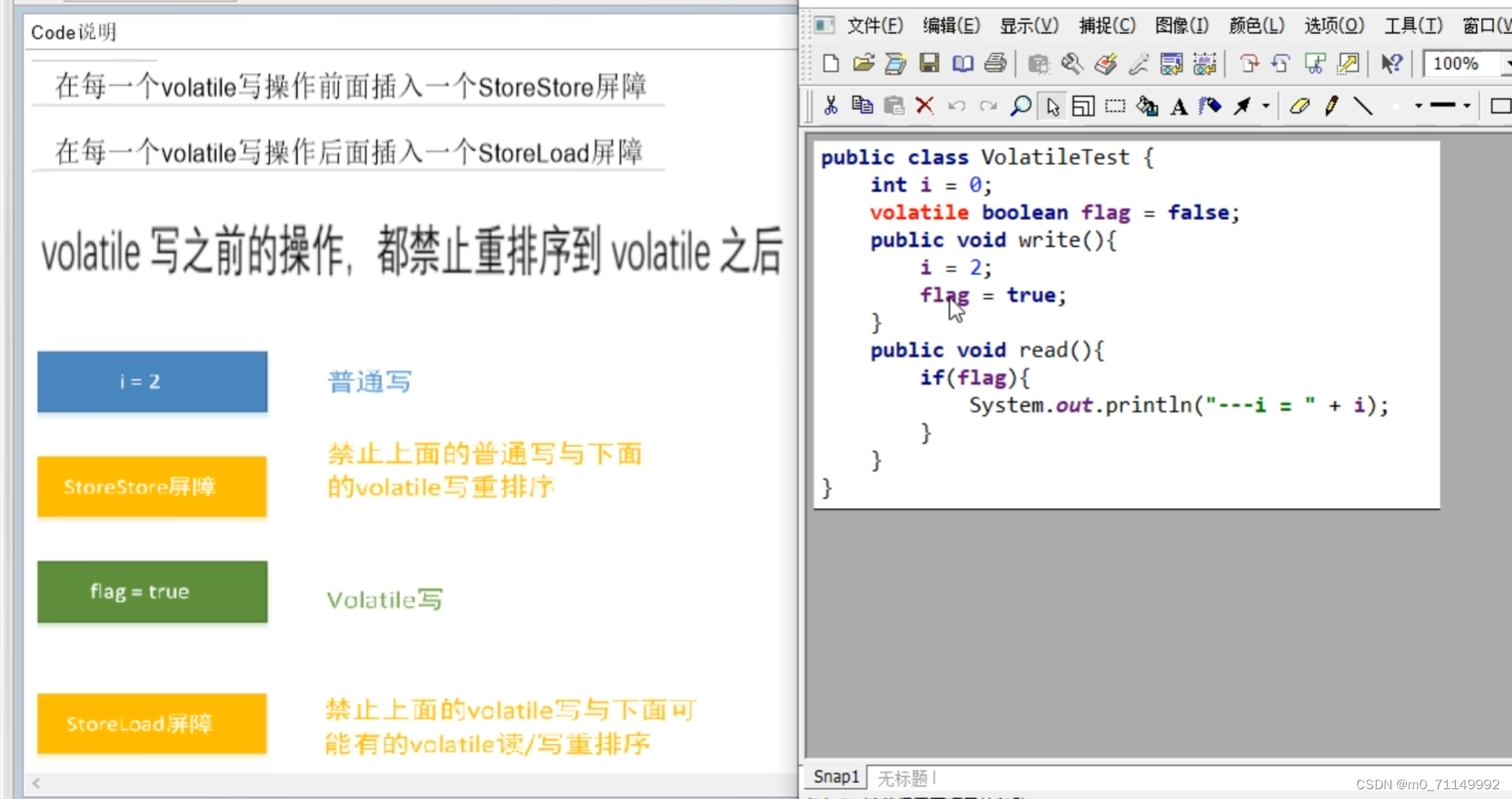
Task: Save the image with floppy disk icon
Action: (929, 64)
